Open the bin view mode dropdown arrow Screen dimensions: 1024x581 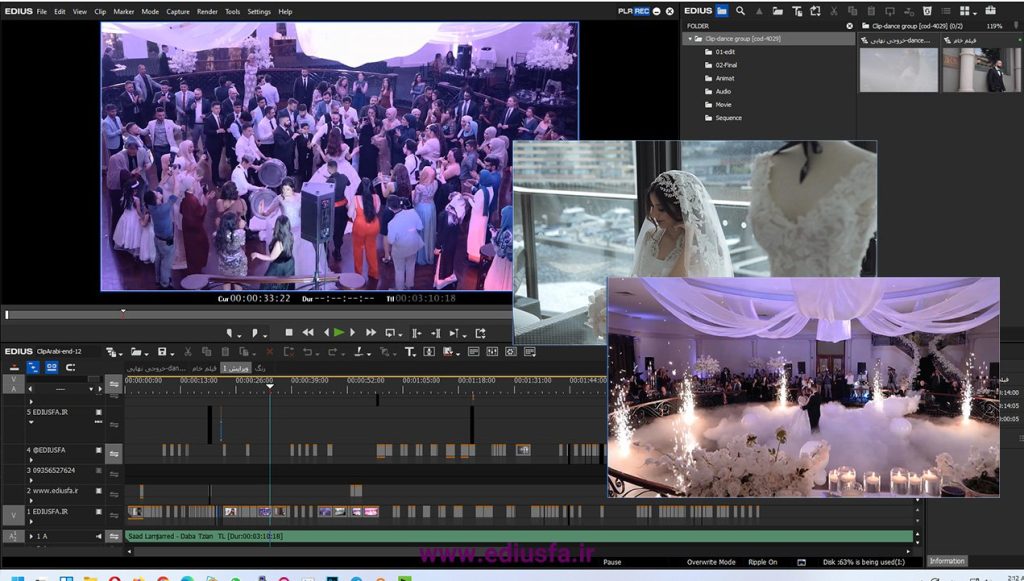(x=975, y=14)
